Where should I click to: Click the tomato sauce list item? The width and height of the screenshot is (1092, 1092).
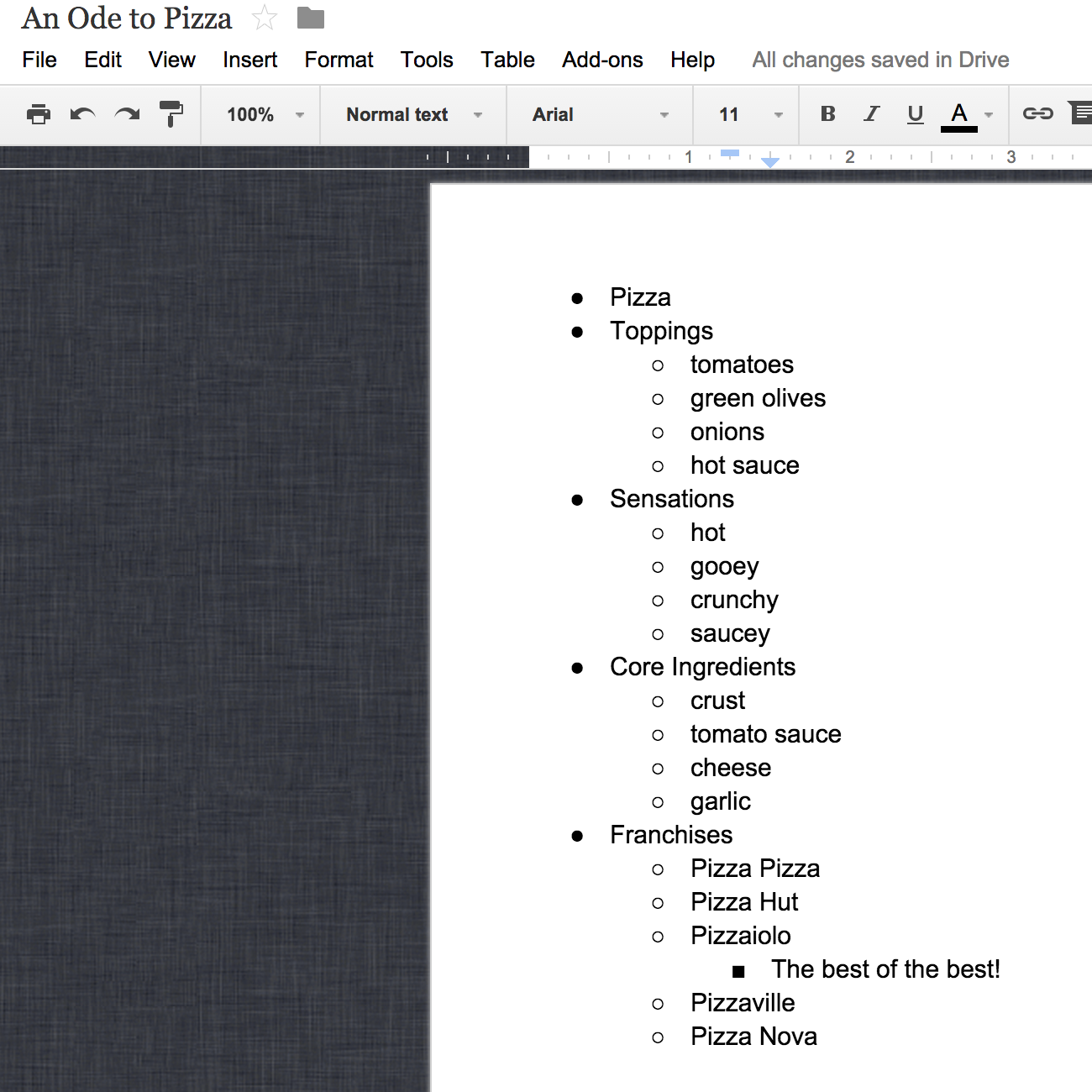[765, 734]
